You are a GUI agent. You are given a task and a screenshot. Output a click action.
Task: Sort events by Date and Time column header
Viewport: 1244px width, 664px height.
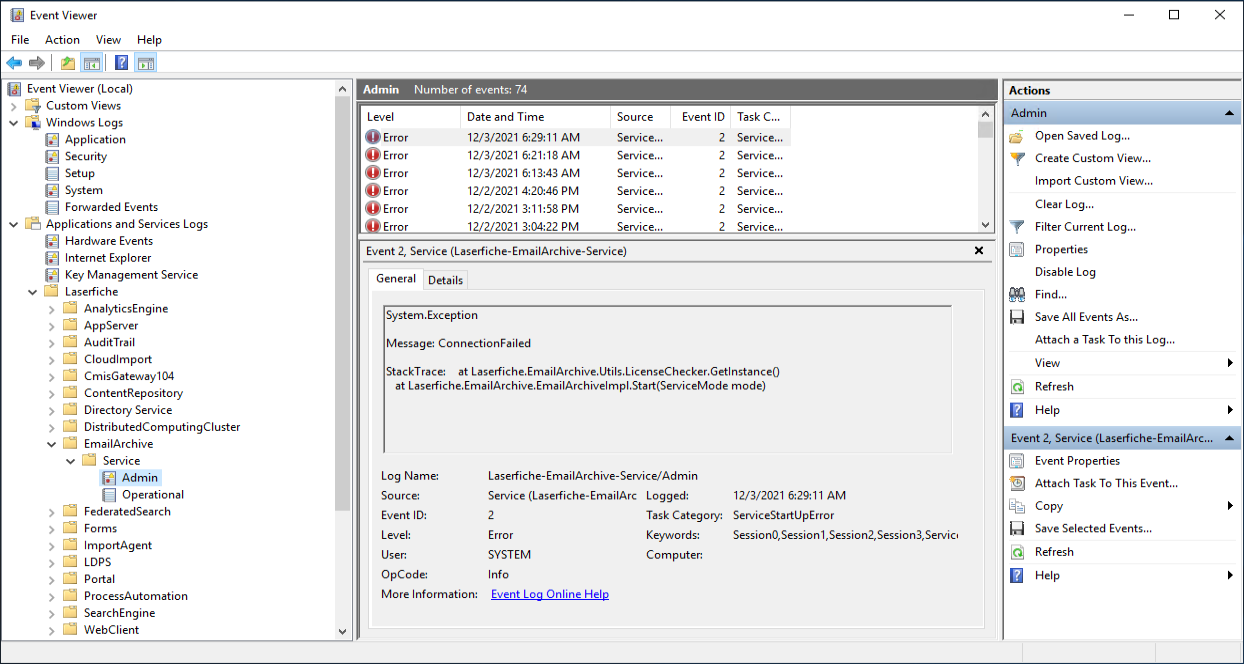click(535, 117)
